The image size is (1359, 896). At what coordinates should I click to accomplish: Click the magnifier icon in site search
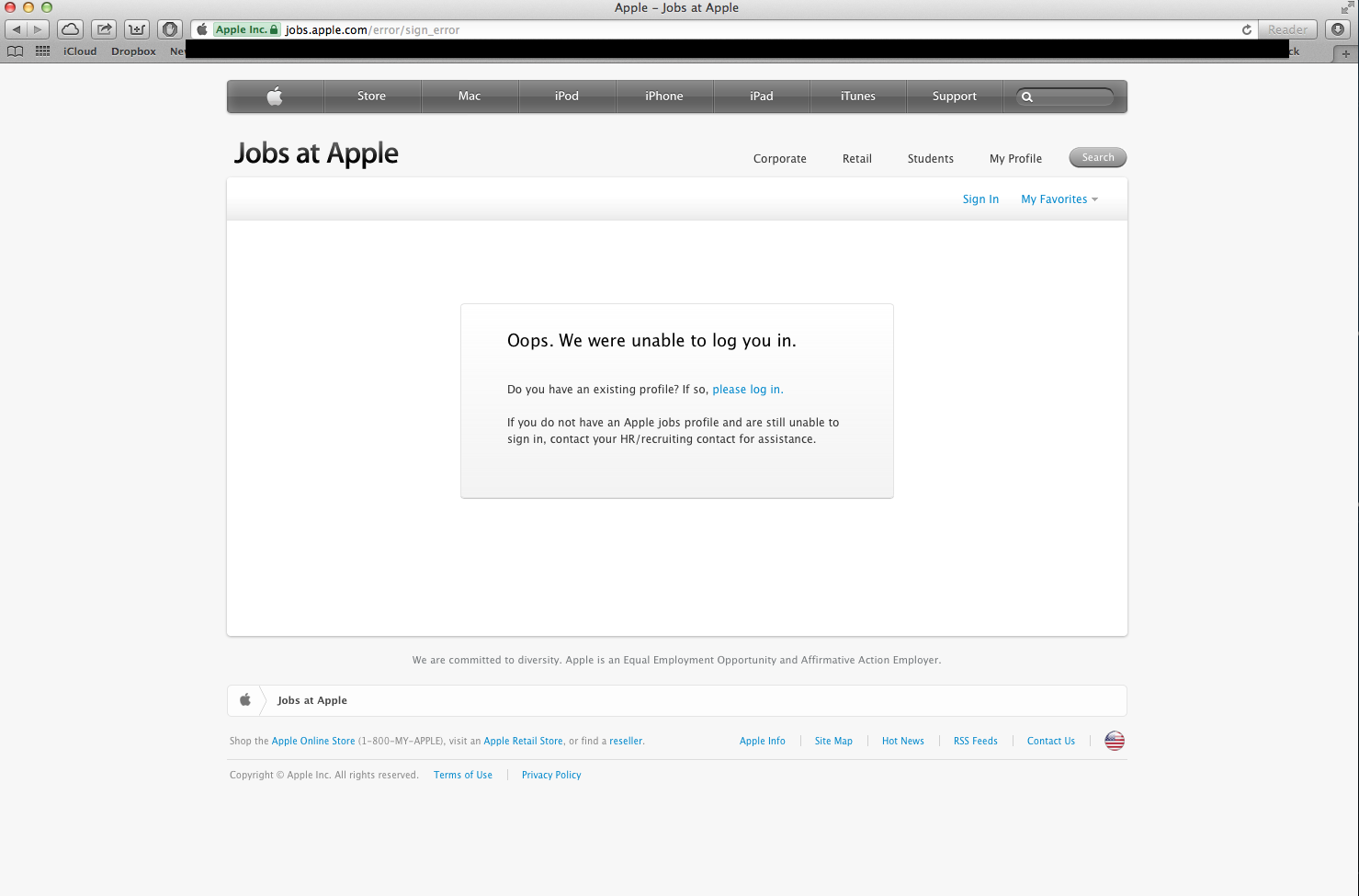(x=1027, y=96)
